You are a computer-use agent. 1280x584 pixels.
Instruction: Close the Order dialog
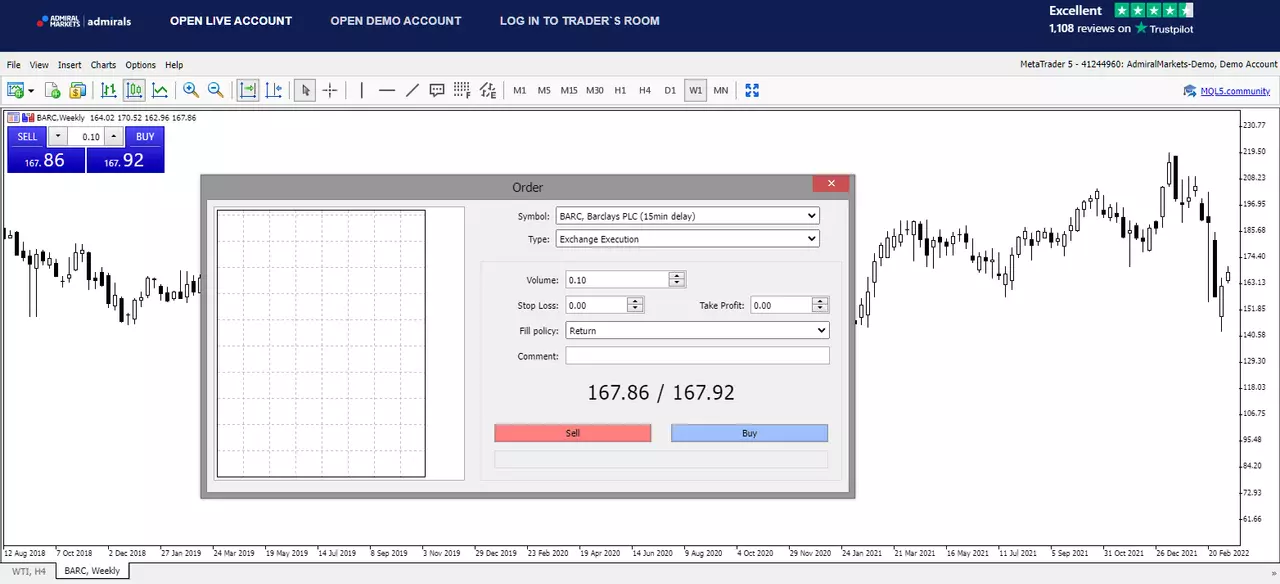tap(831, 183)
